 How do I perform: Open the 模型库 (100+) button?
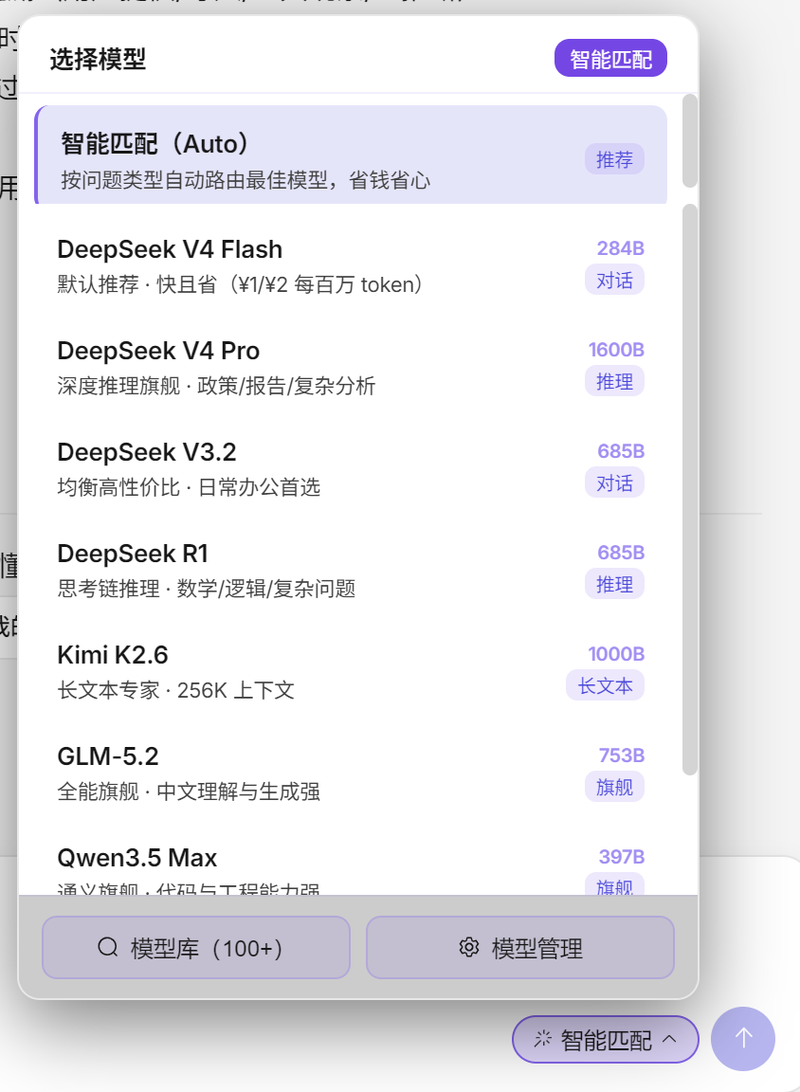(x=196, y=947)
